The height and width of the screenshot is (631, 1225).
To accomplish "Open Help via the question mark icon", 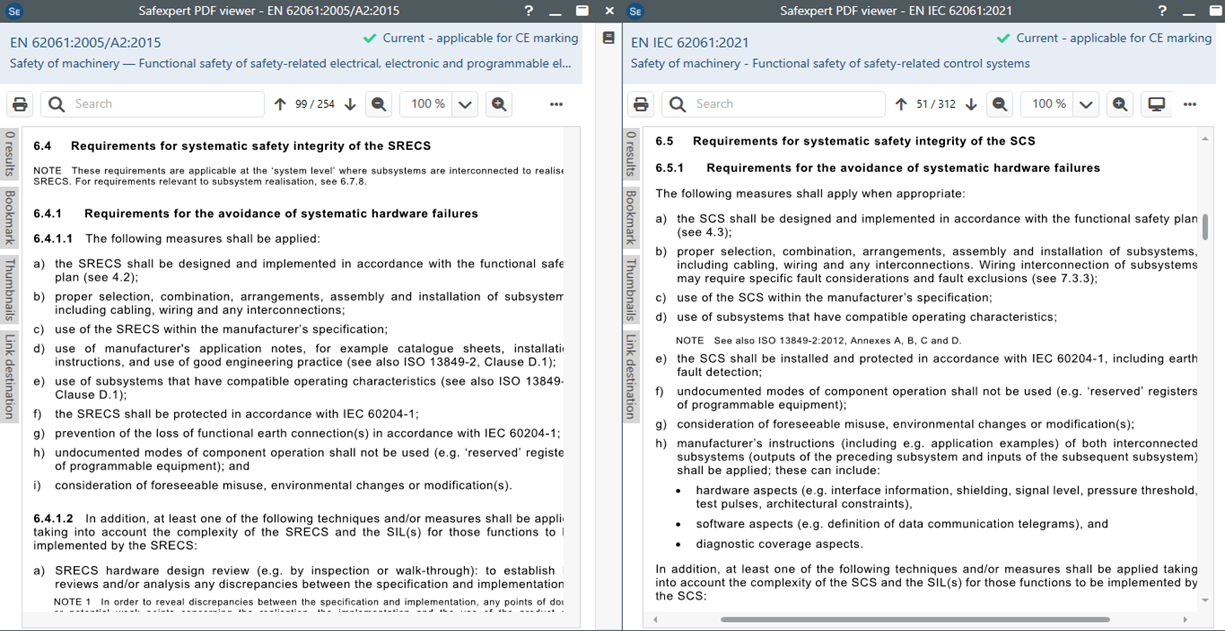I will [528, 11].
